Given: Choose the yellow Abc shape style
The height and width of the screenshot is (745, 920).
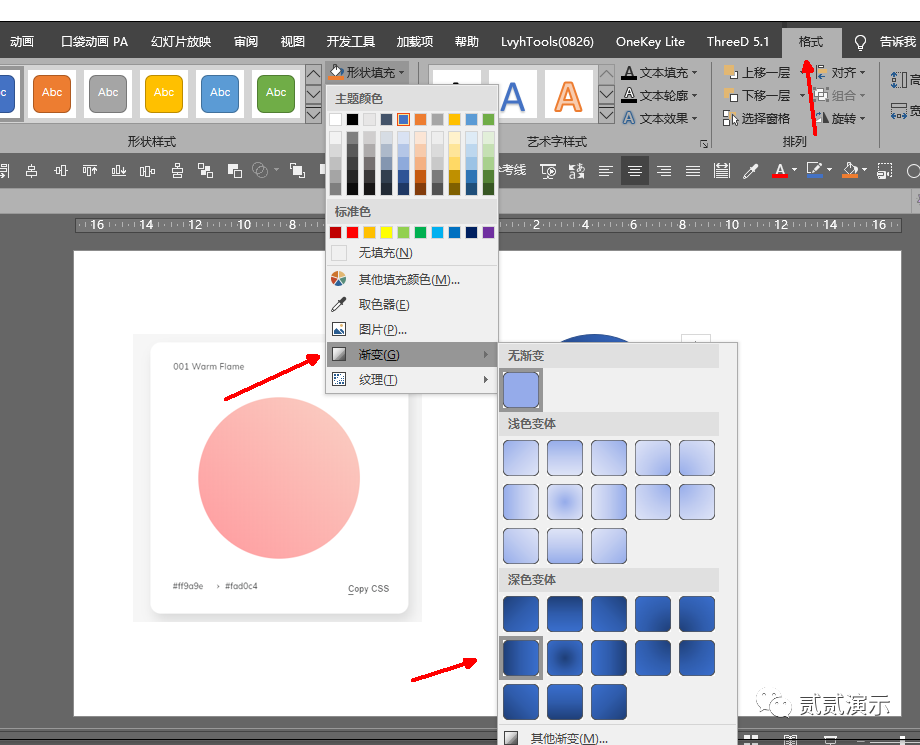Looking at the screenshot, I should click(x=164, y=93).
